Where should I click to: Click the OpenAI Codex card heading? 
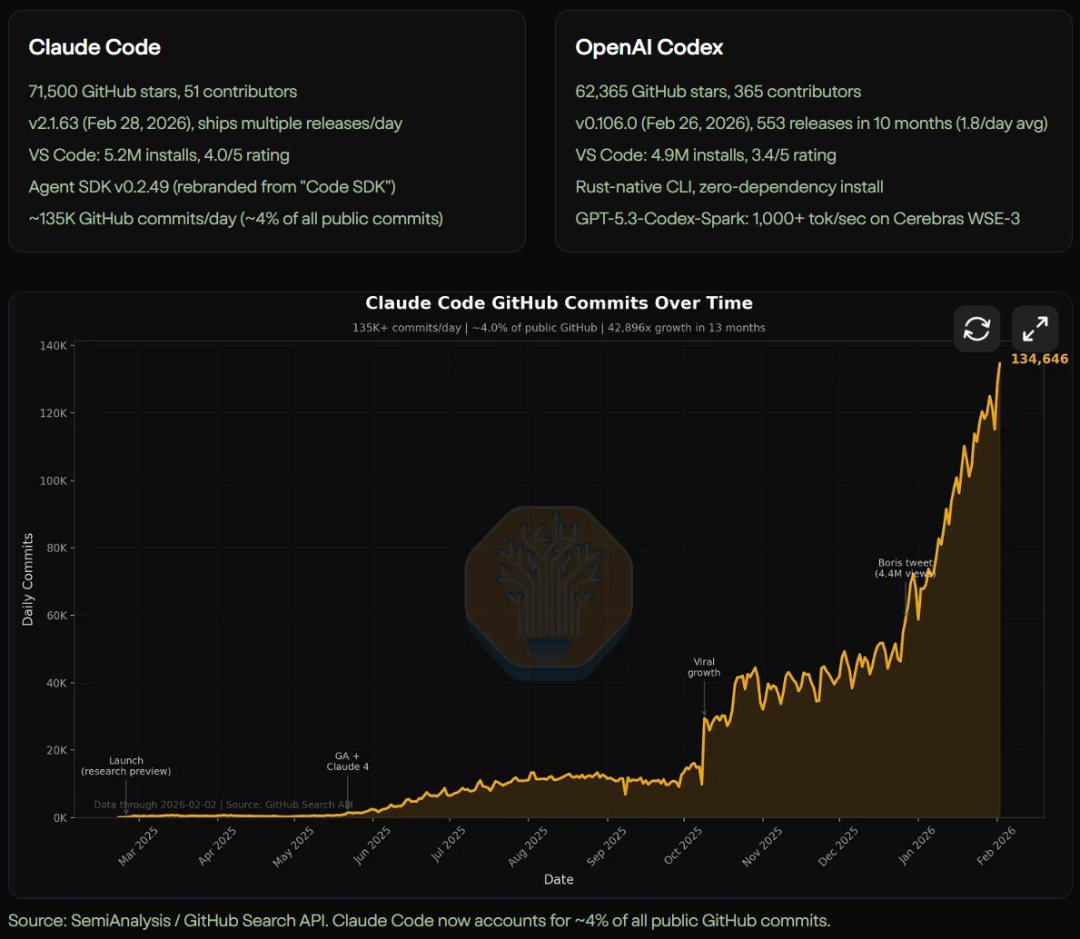click(x=649, y=47)
